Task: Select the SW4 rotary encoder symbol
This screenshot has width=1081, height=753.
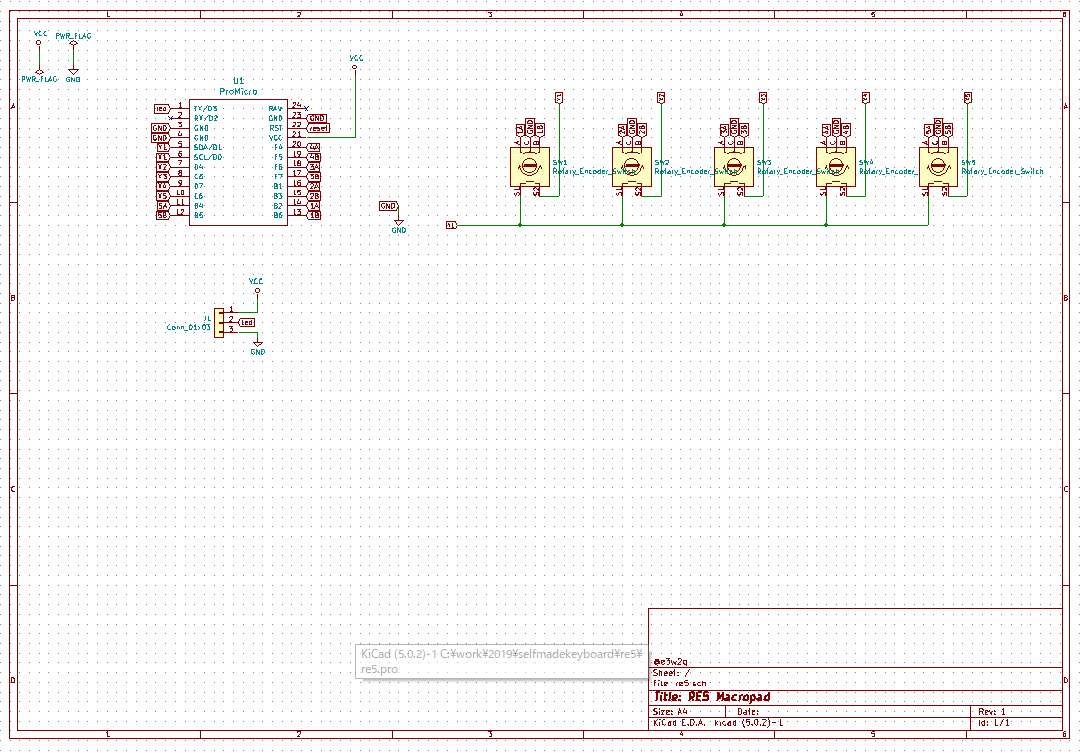Action: 836,167
